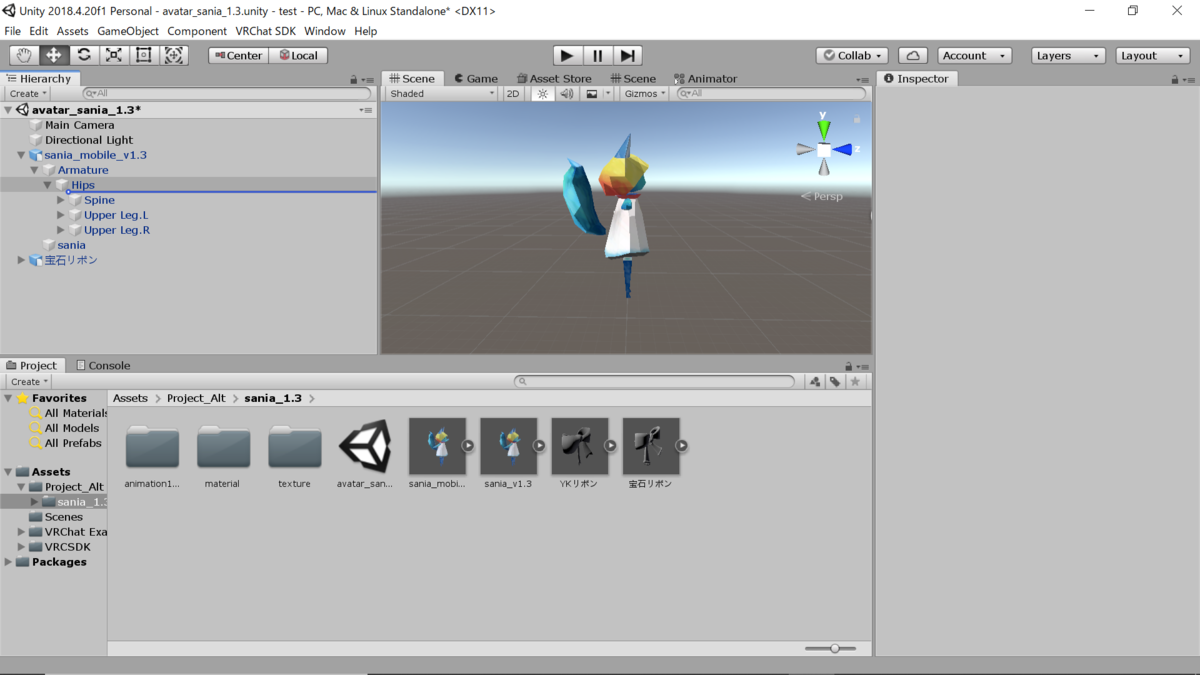Toggle the Hierarchy panel lock icon
The height and width of the screenshot is (675, 1200).
tap(354, 79)
